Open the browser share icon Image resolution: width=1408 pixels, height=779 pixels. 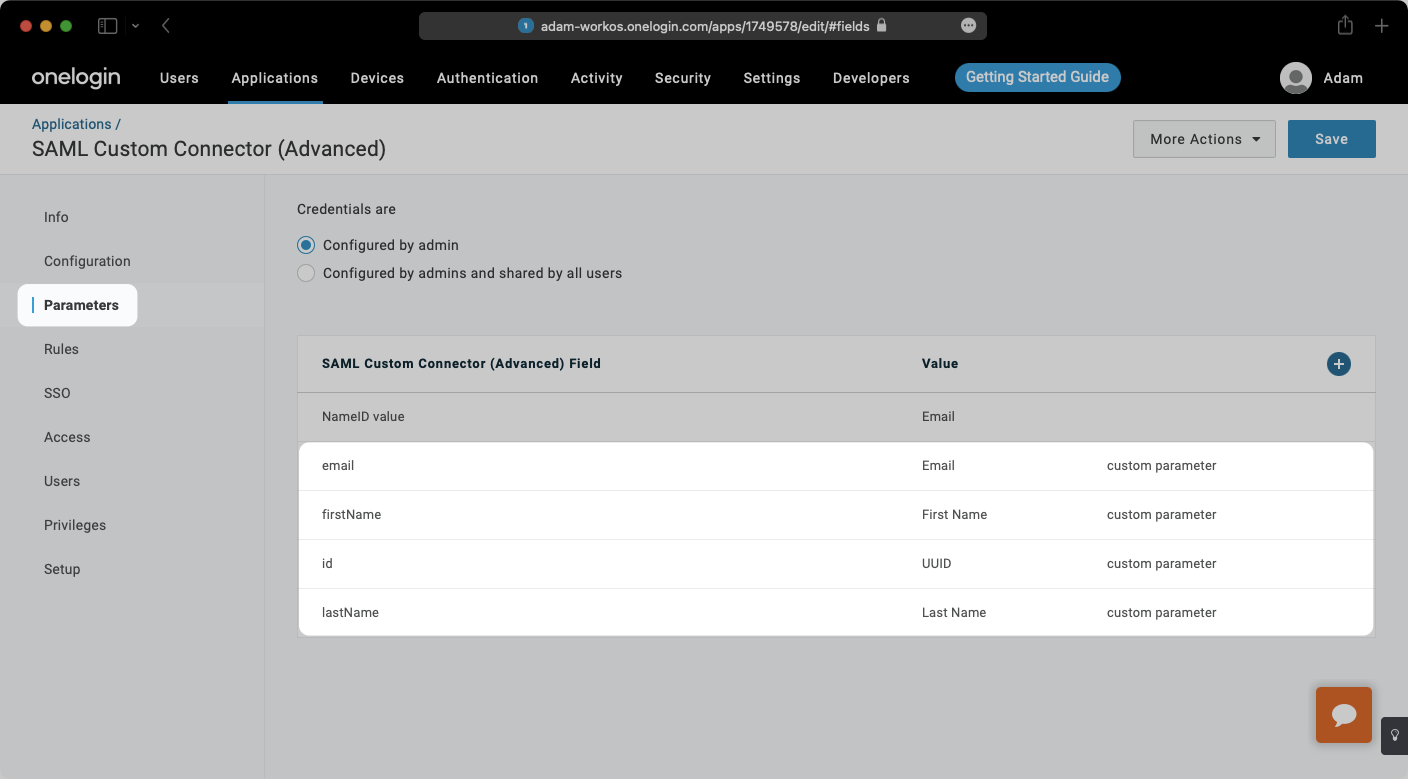coord(1345,25)
